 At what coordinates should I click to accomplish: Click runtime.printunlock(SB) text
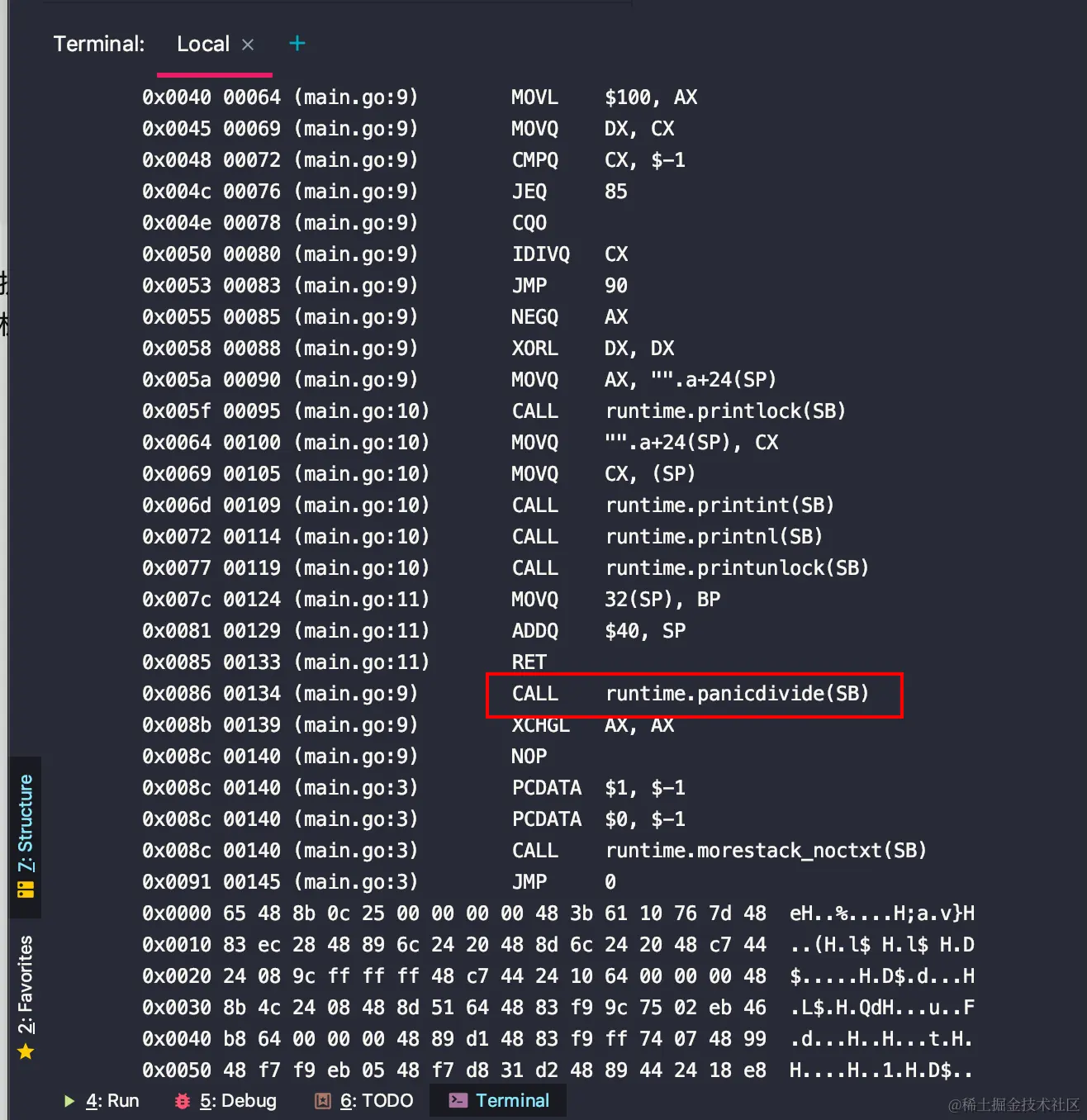pyautogui.click(x=737, y=568)
